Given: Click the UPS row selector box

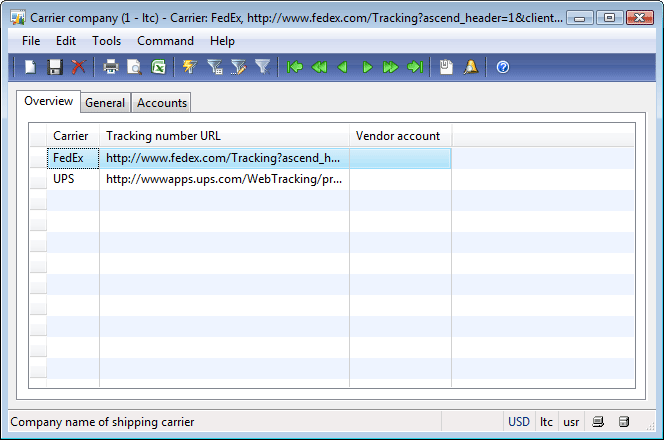Looking at the screenshot, I should (x=38, y=179).
